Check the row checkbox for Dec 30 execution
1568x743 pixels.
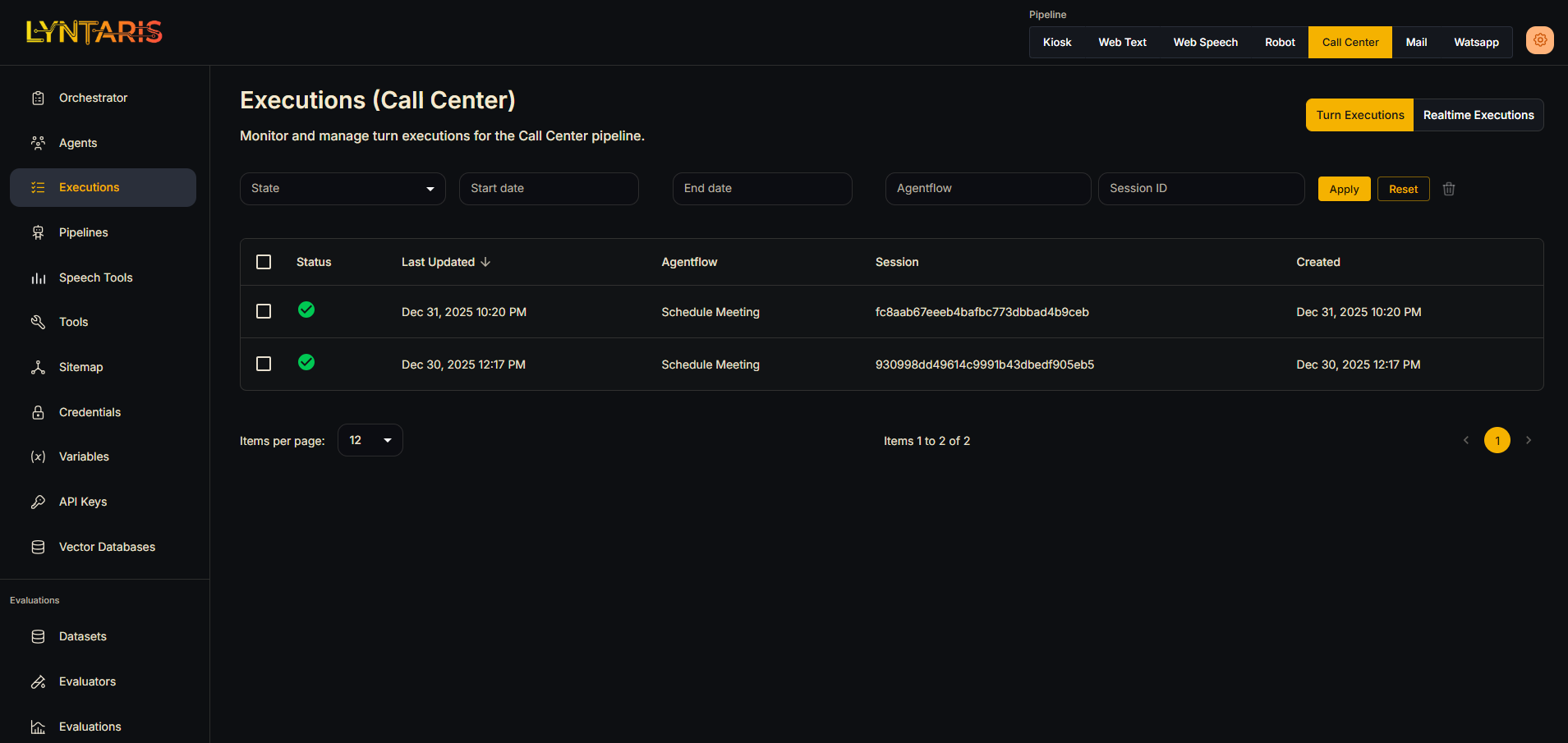click(264, 363)
